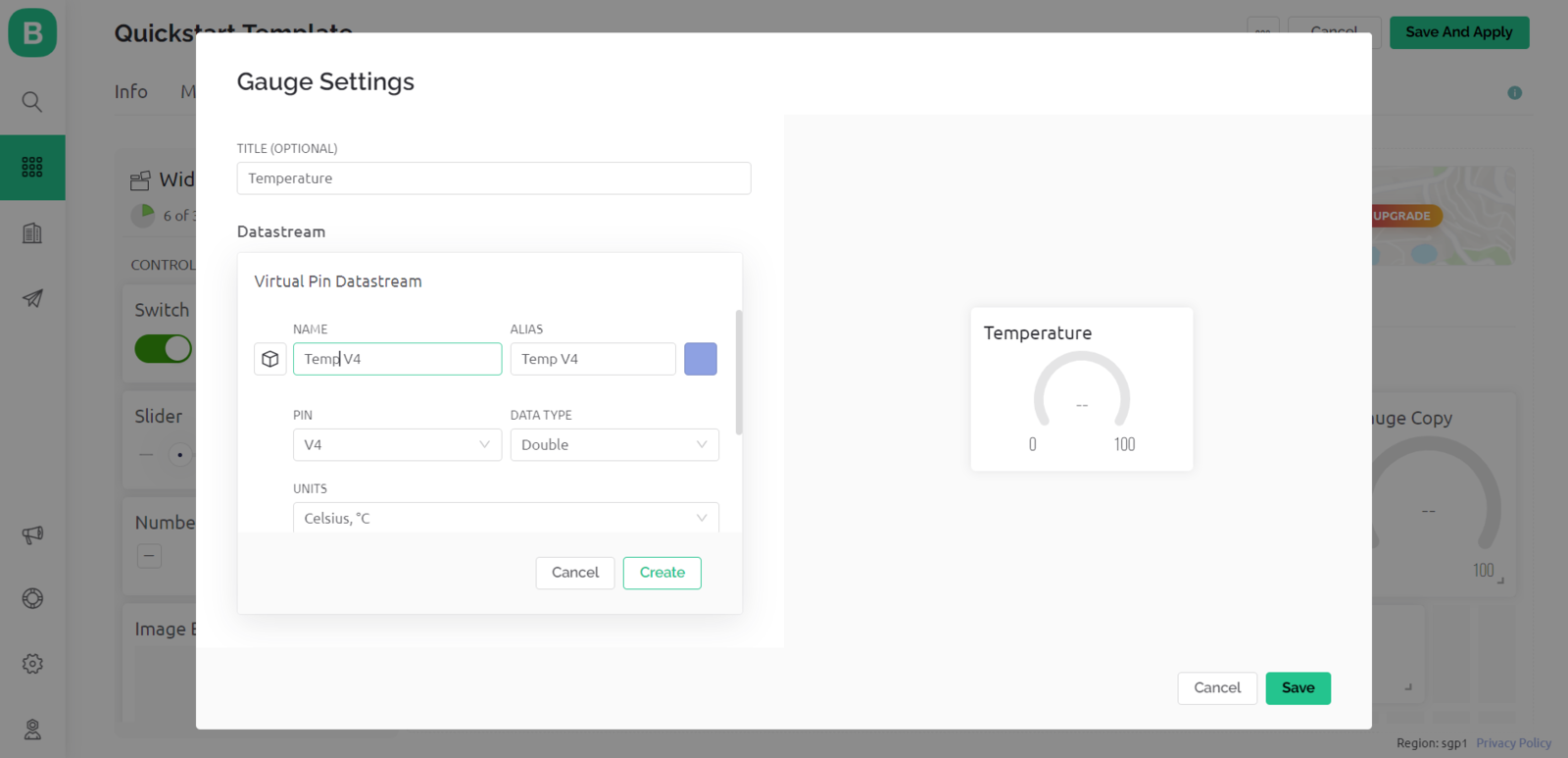
Task: Click the Temperature gauge preview
Action: [x=1082, y=389]
